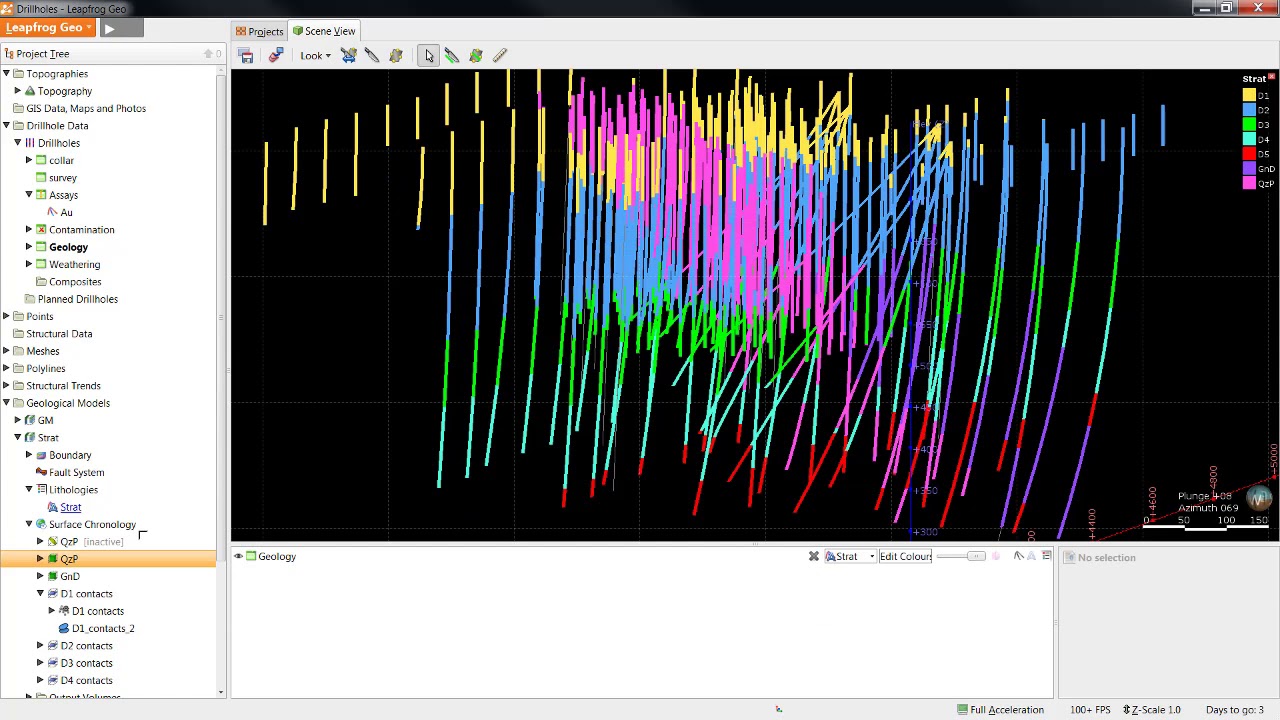Image resolution: width=1280 pixels, height=720 pixels.
Task: Click the save scene icon in the toolbar
Action: pos(246,56)
